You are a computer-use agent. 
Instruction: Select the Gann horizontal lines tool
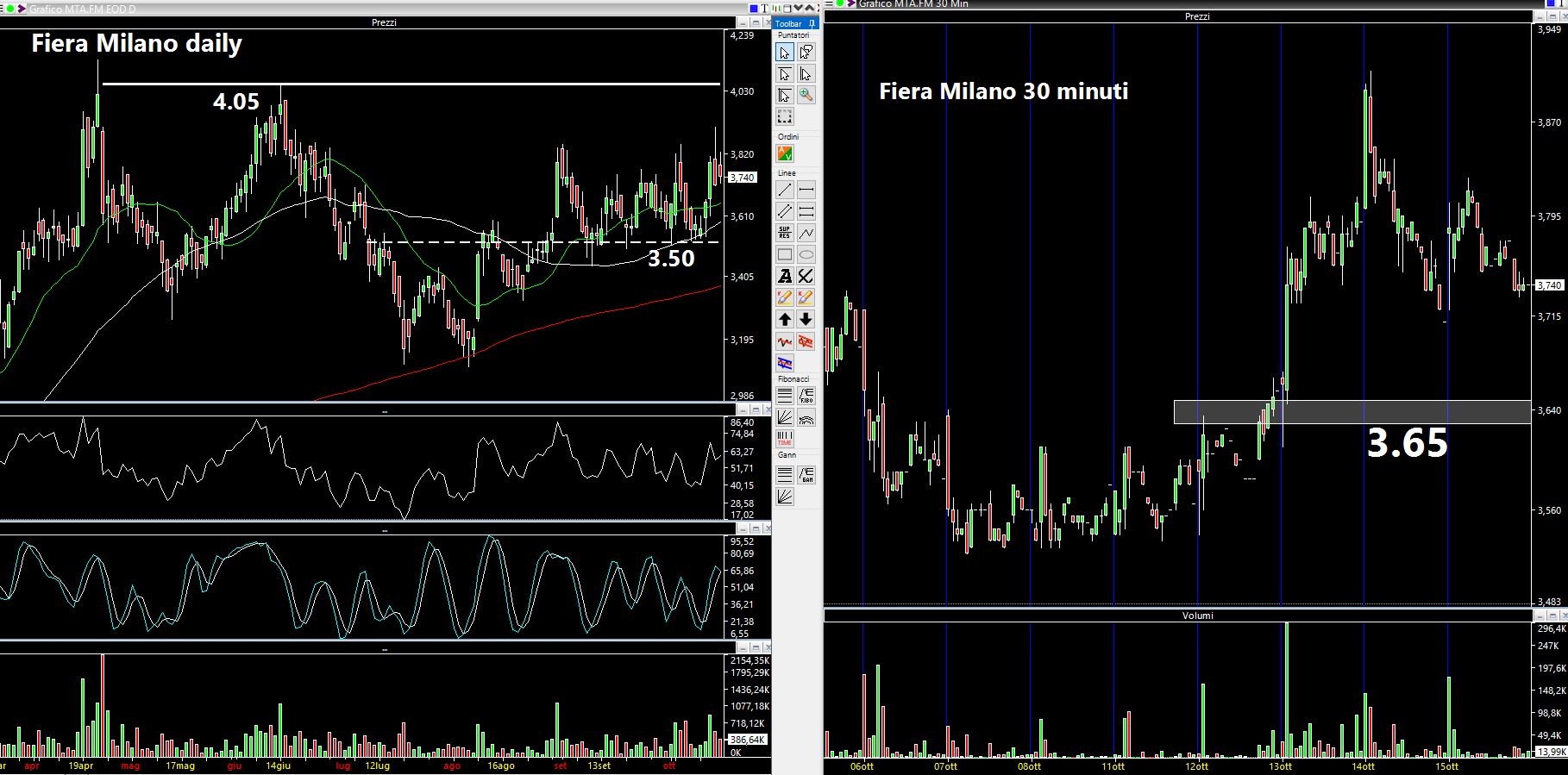coord(785,474)
